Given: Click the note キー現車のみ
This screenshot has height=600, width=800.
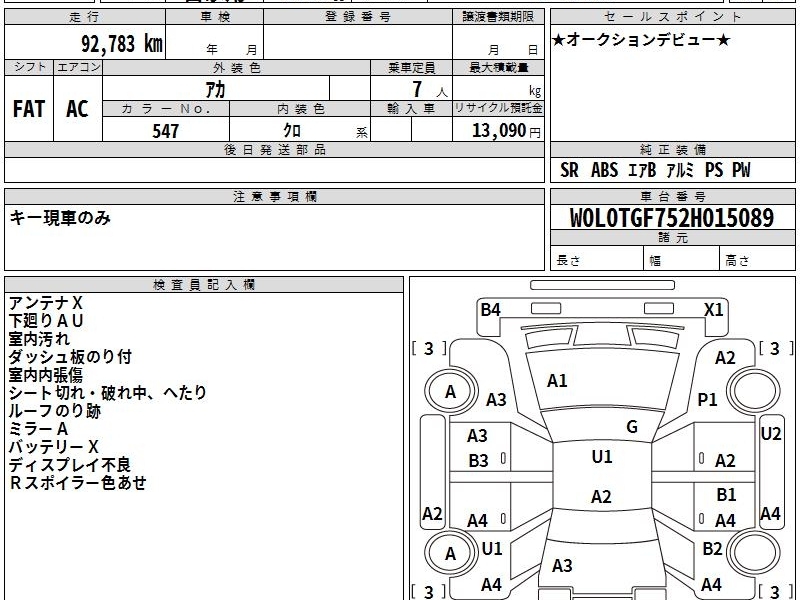Looking at the screenshot, I should 60,218.
